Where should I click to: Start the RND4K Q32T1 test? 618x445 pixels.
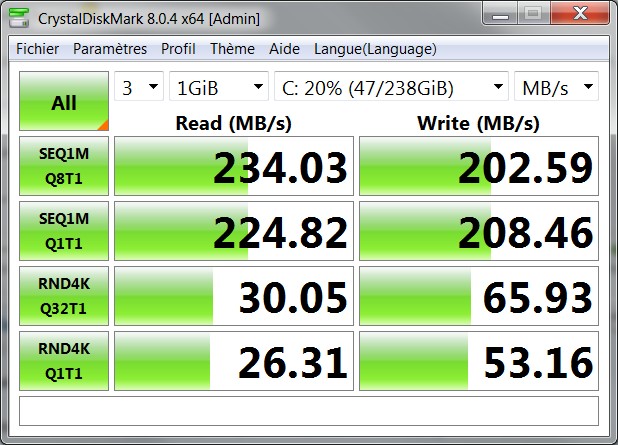(64, 296)
